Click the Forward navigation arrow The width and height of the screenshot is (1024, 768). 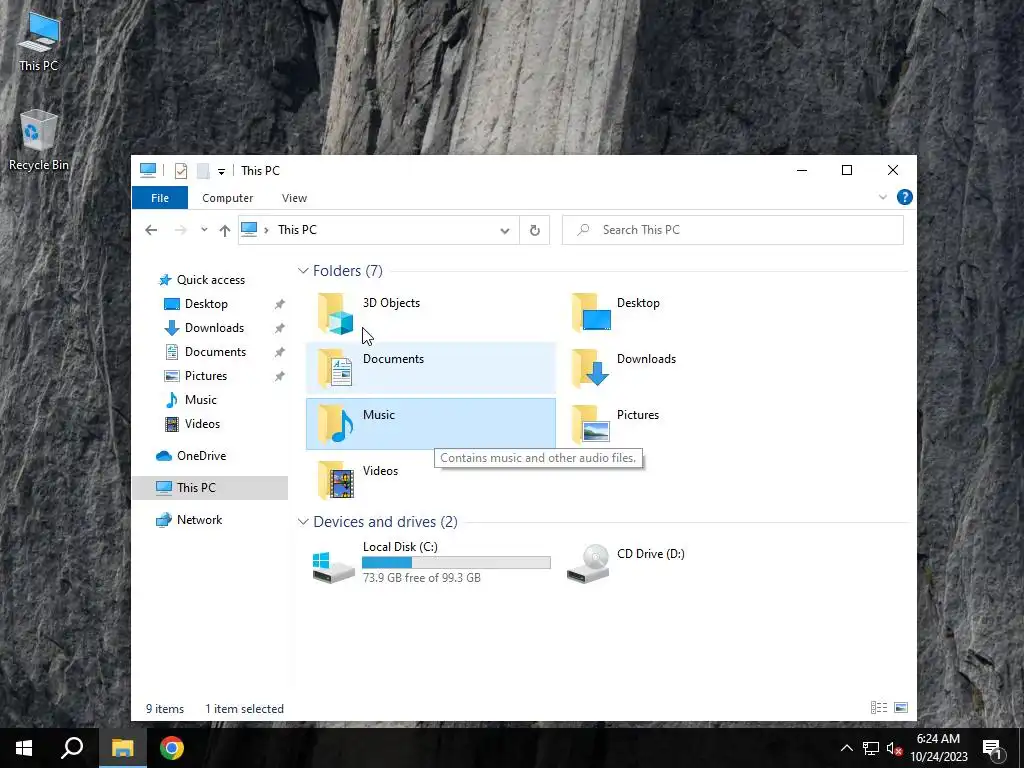[x=180, y=230]
